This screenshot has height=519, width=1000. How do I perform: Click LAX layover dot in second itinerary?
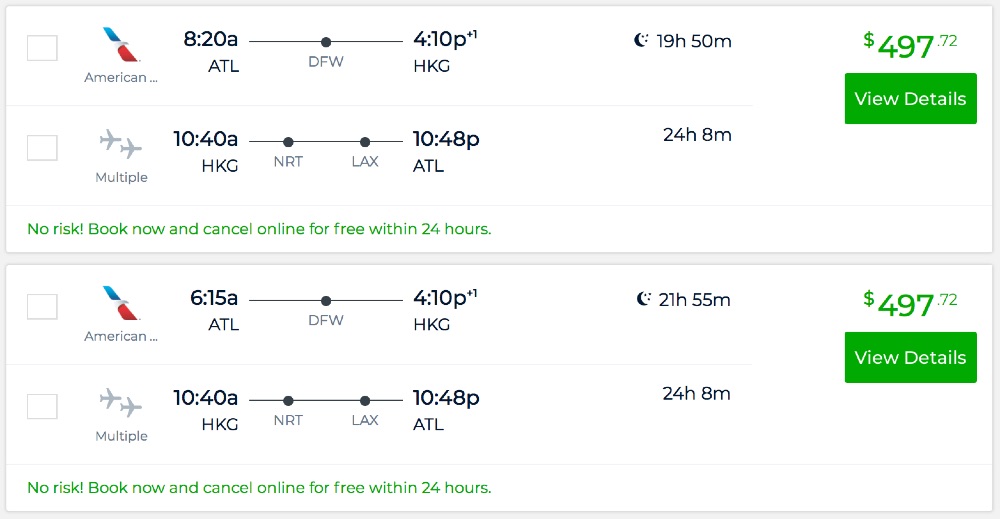(x=365, y=401)
